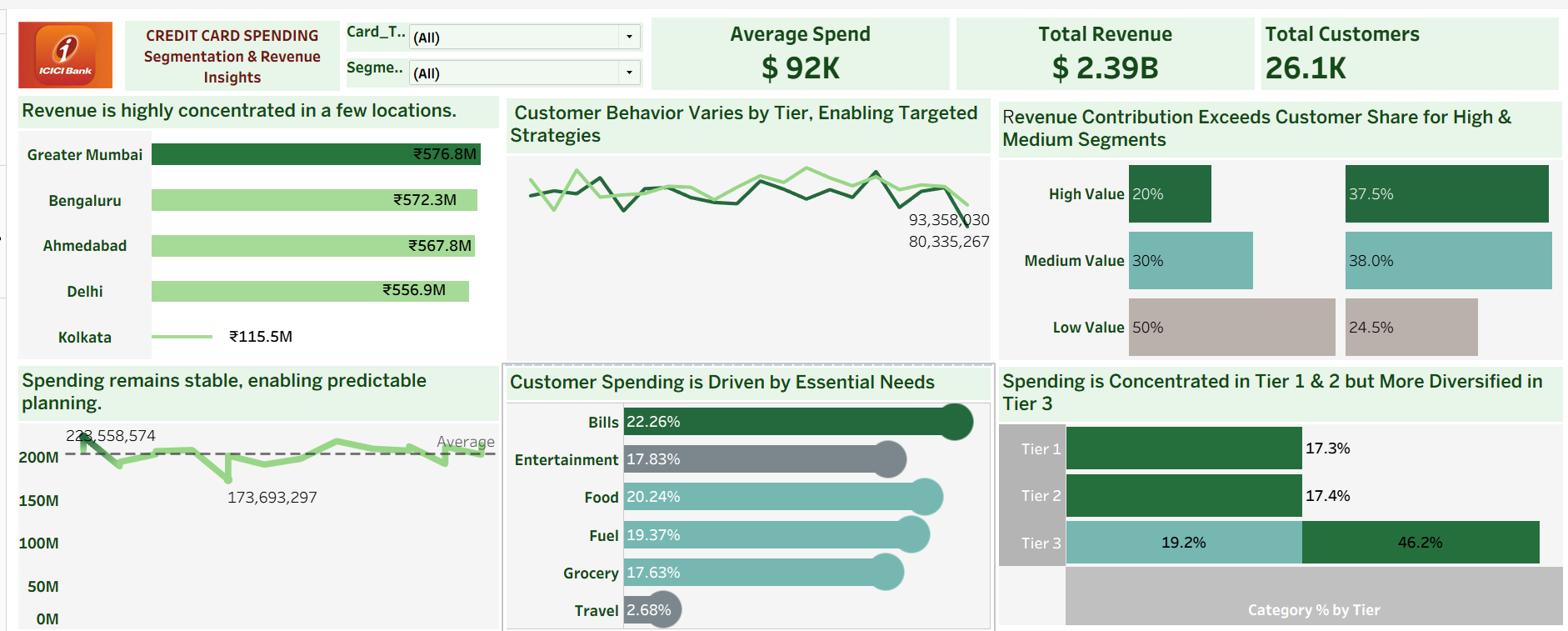Select the 223,558,574 peak label
The width and height of the screenshot is (1568, 631).
click(111, 436)
